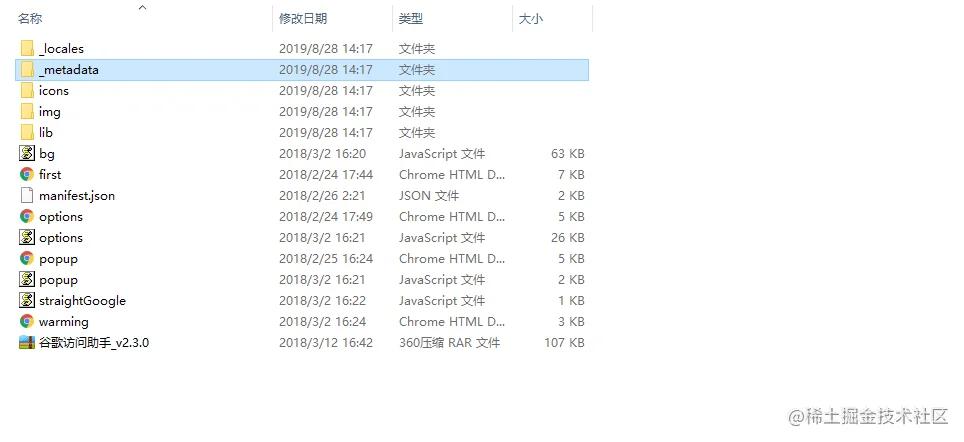
Task: Click the icons folder name
Action: point(53,90)
